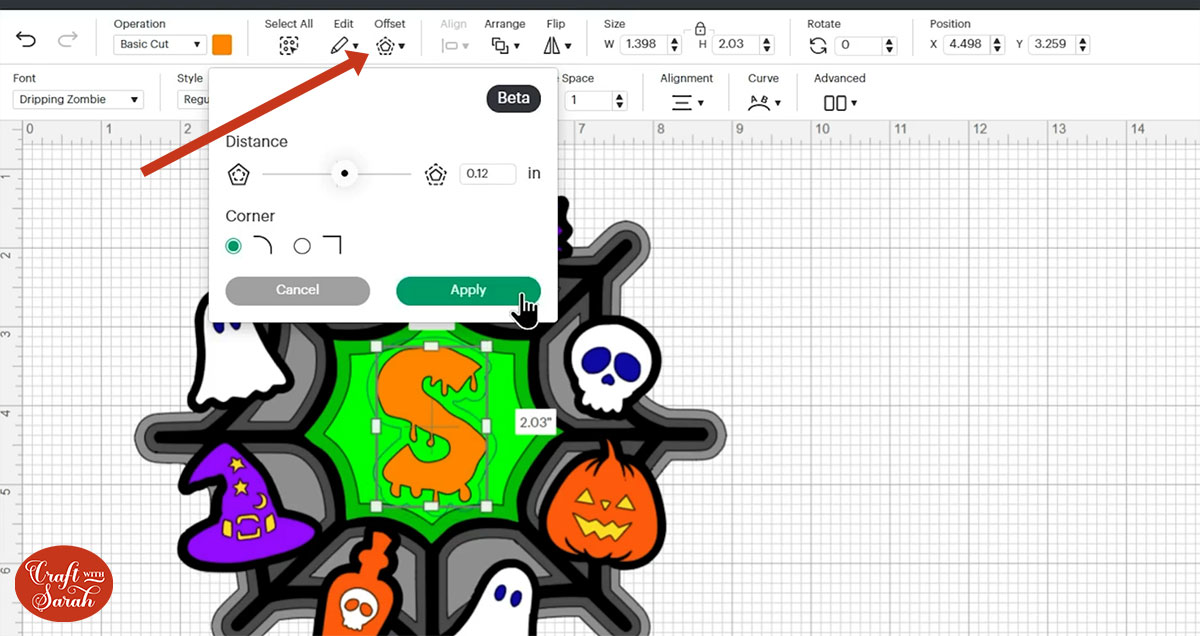Click the Space value field
Viewport: 1200px width, 636px height.
coord(589,100)
